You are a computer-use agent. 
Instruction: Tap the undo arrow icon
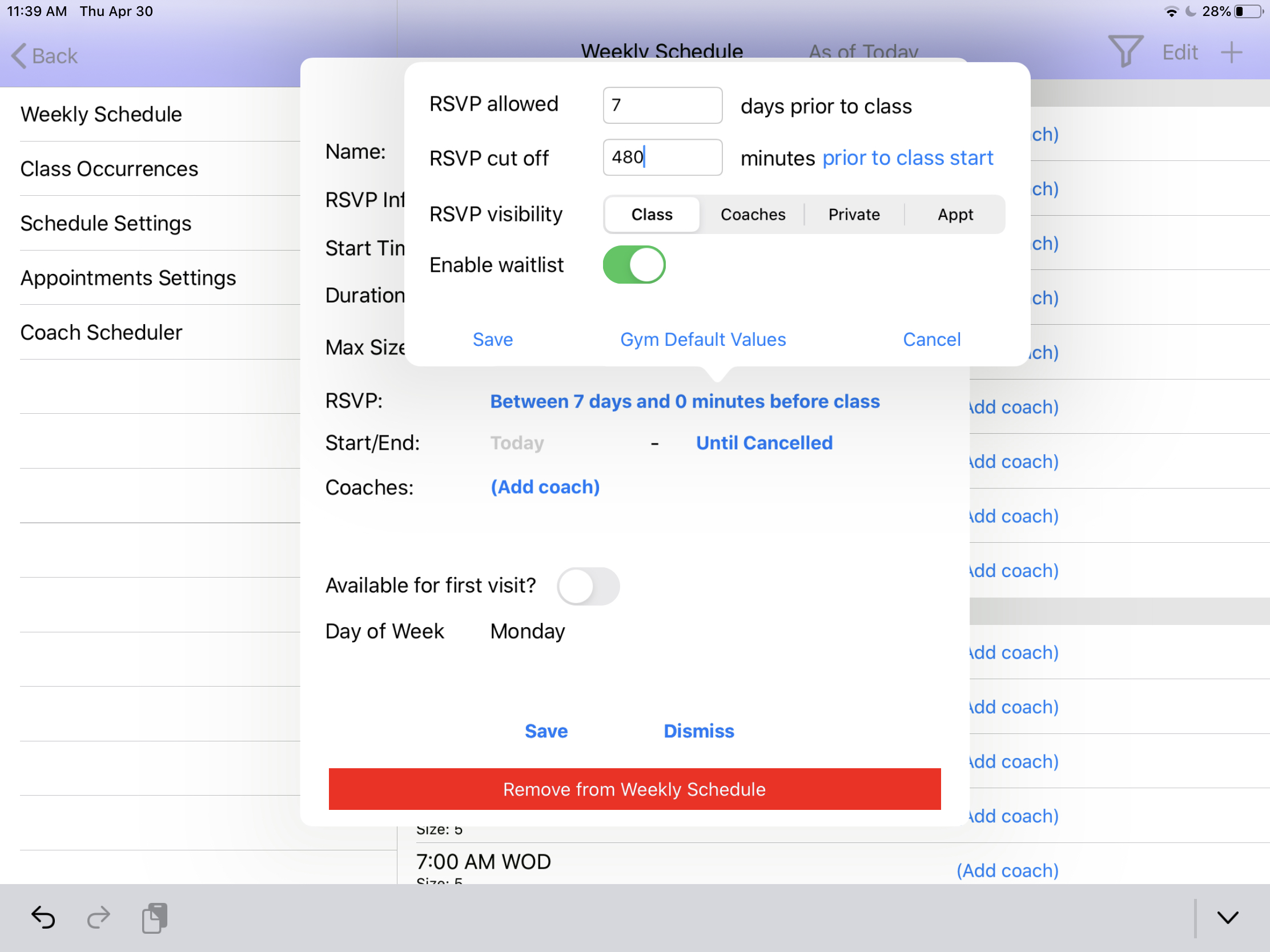click(x=43, y=917)
